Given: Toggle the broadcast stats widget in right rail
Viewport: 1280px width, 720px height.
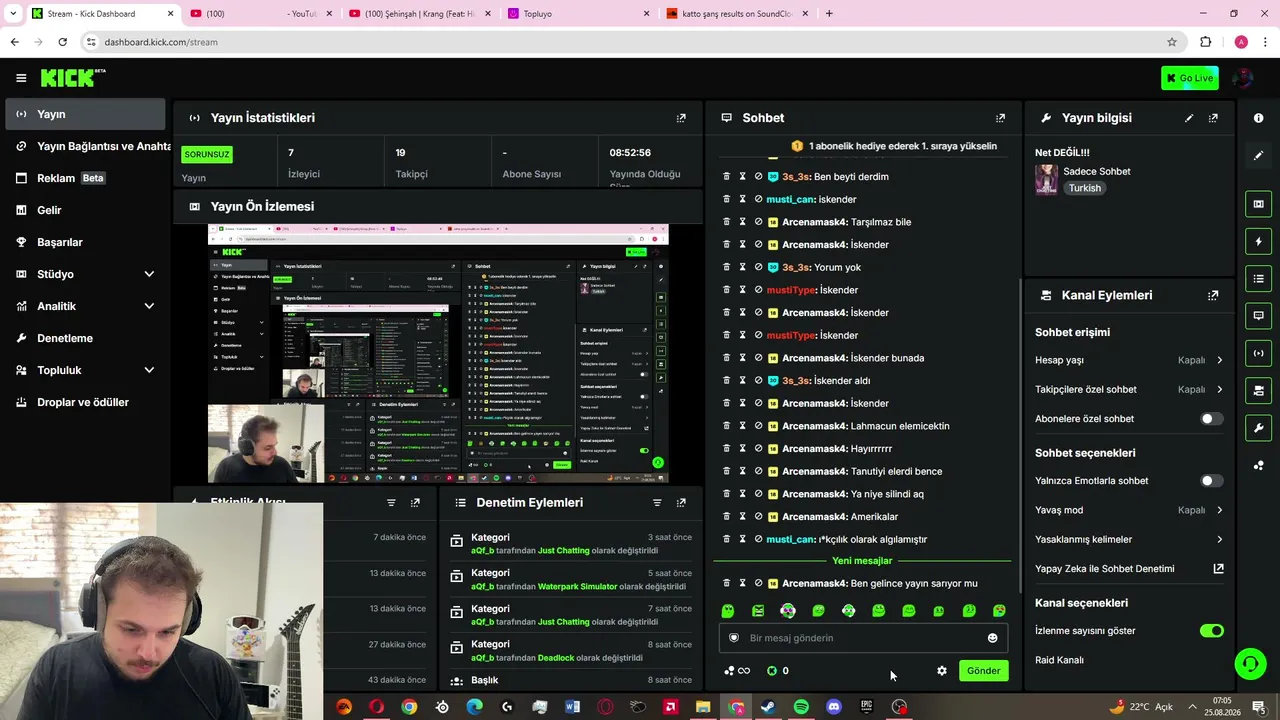Looking at the screenshot, I should [x=1258, y=353].
